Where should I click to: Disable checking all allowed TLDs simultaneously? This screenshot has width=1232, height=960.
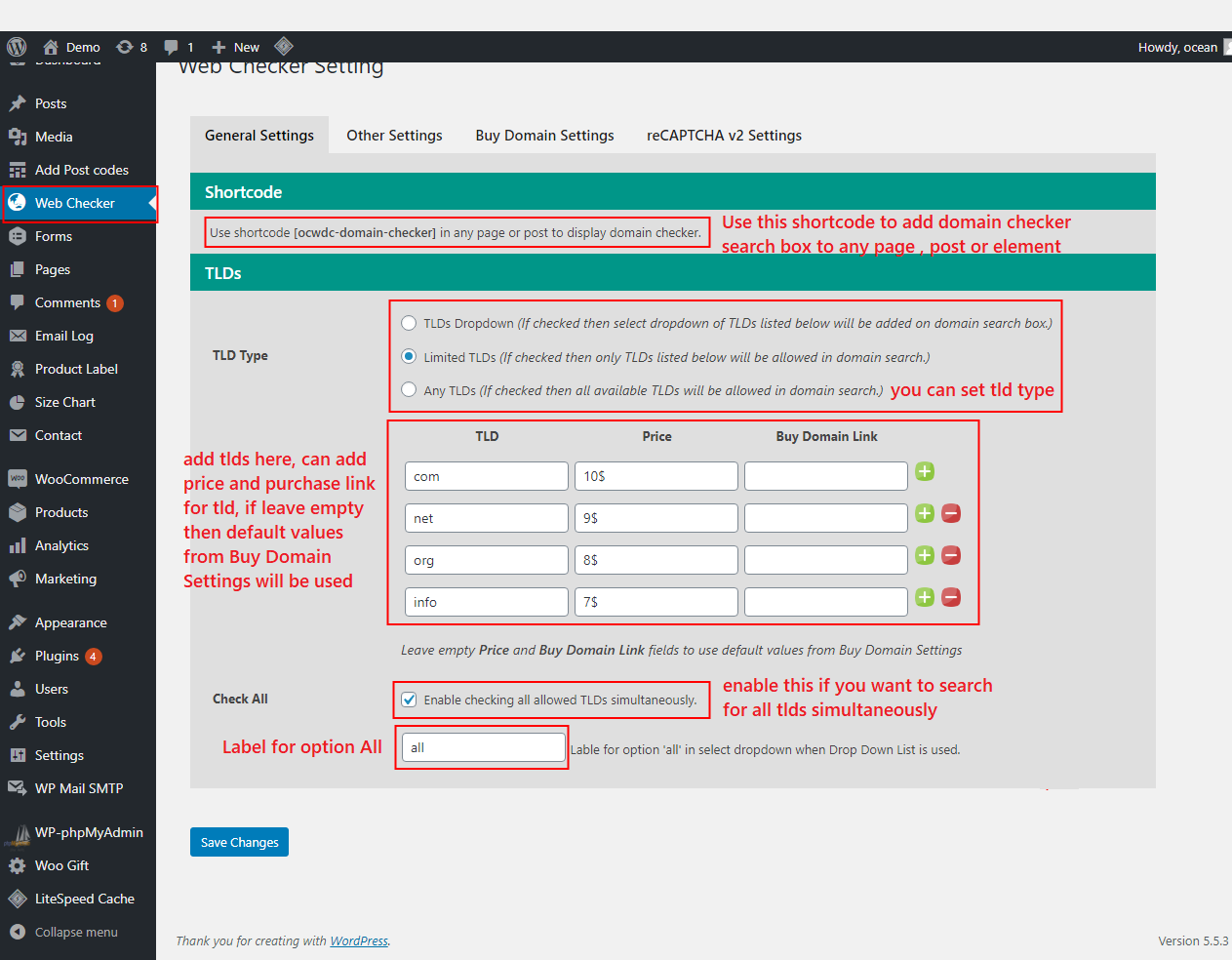click(408, 699)
